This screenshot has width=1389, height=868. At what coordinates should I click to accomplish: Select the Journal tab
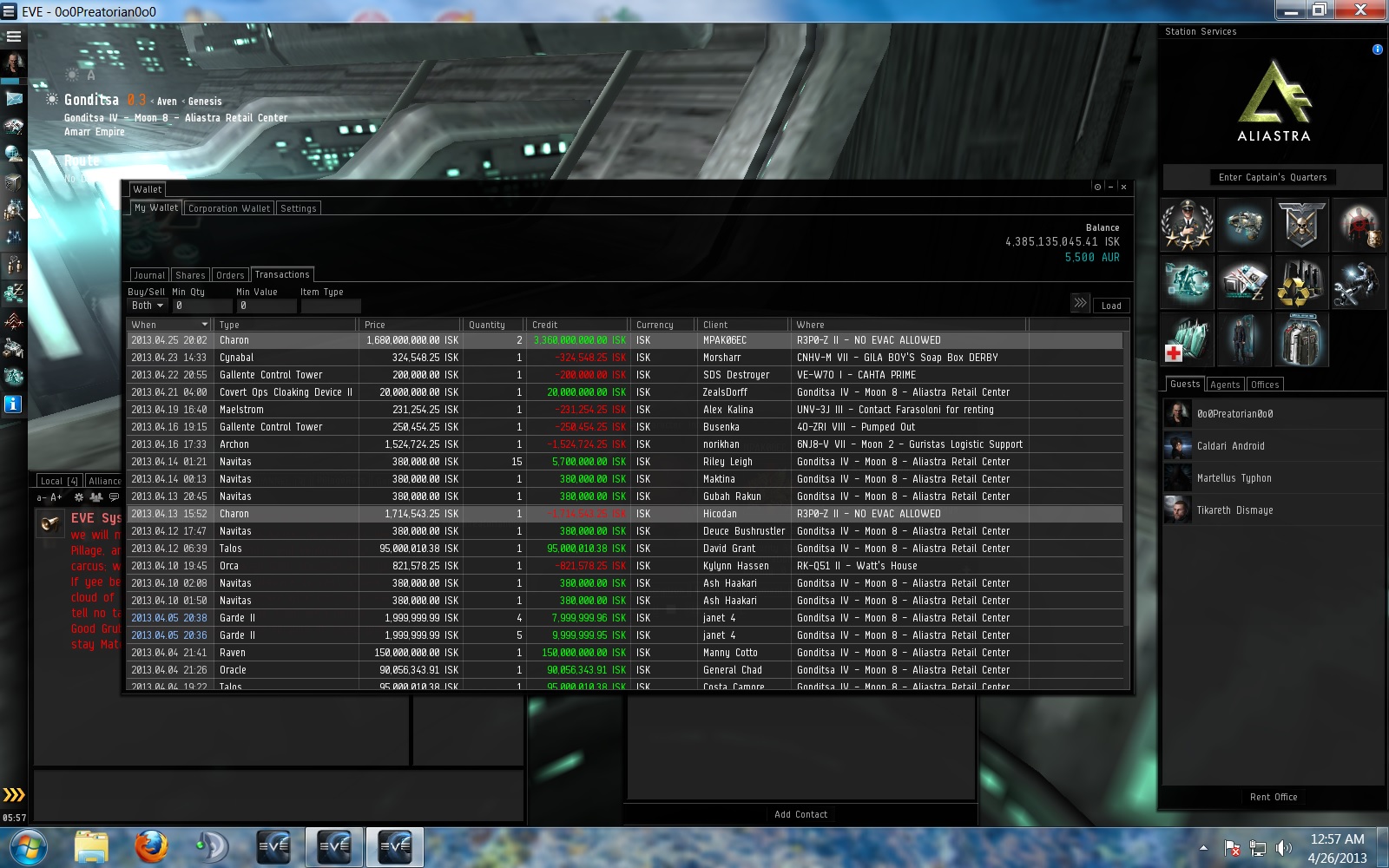(149, 275)
